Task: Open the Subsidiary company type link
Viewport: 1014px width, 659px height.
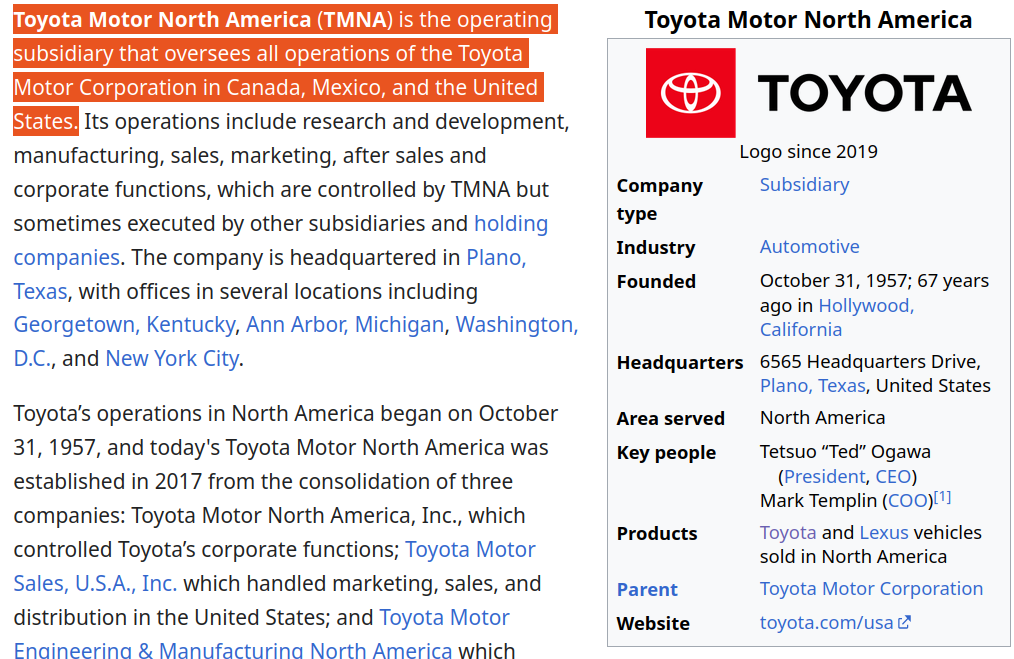Action: 804,185
